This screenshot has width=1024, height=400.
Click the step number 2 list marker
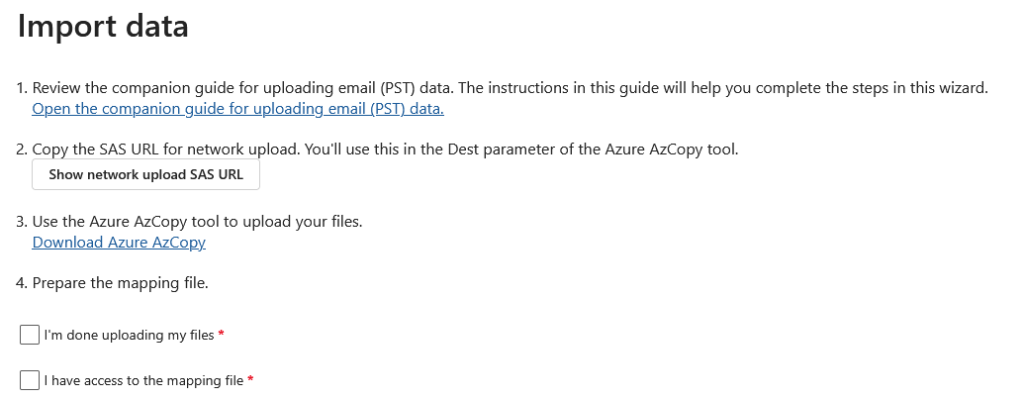pos(22,149)
